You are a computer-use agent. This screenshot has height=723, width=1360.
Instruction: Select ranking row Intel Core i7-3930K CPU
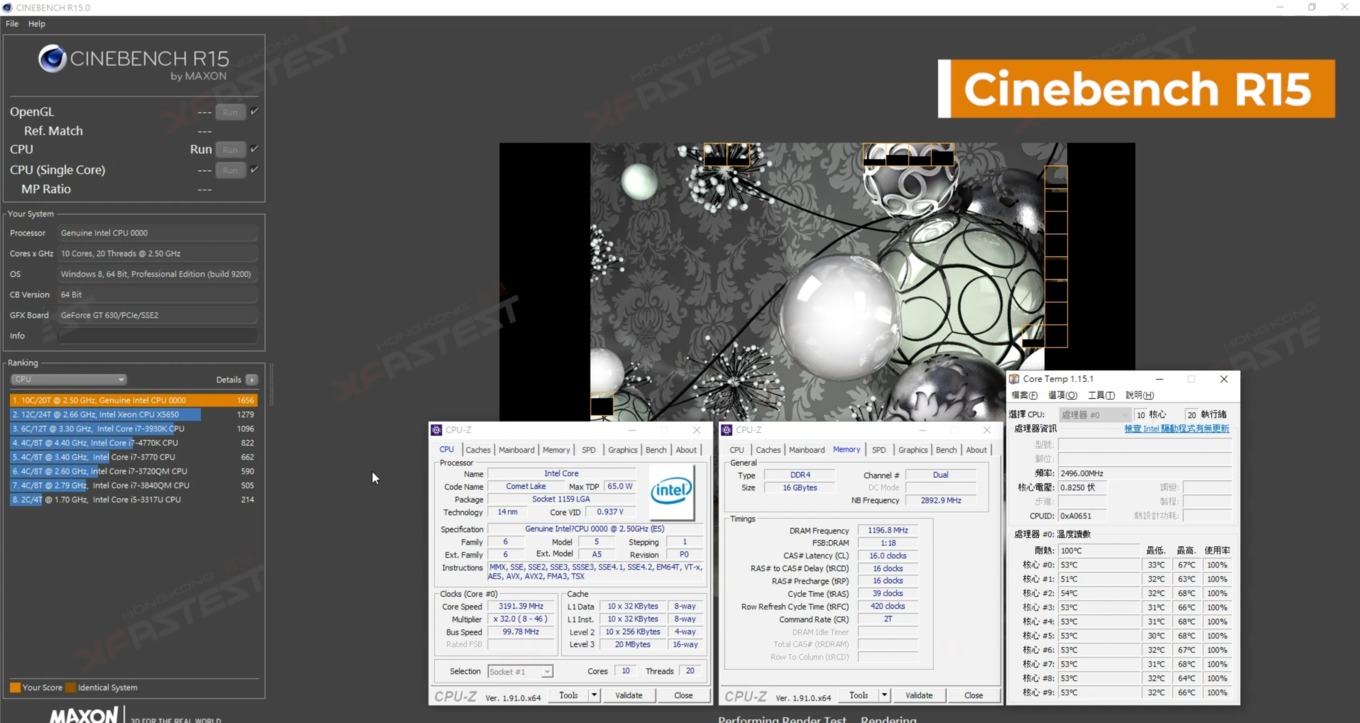pos(133,428)
